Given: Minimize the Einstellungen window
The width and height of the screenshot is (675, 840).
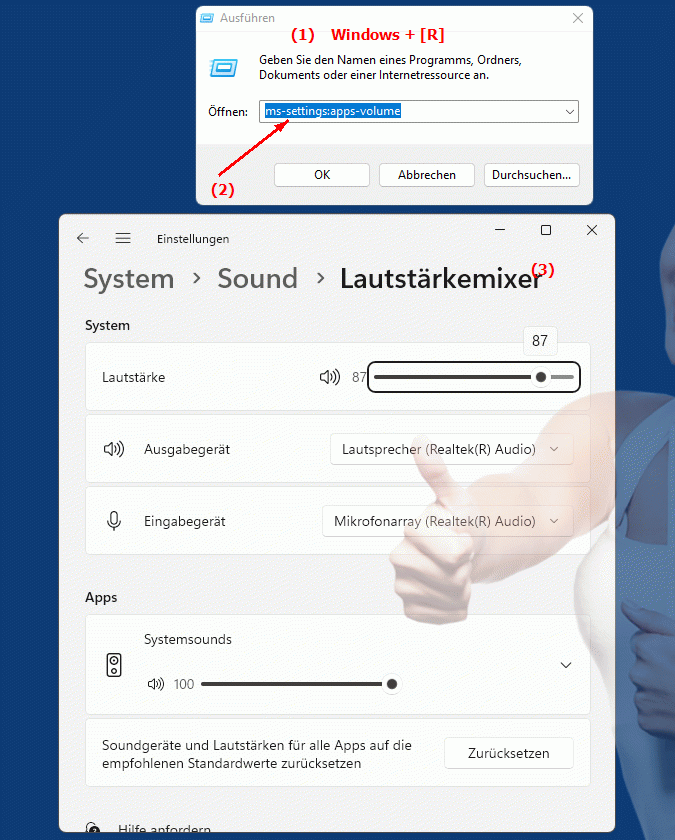Looking at the screenshot, I should (500, 230).
